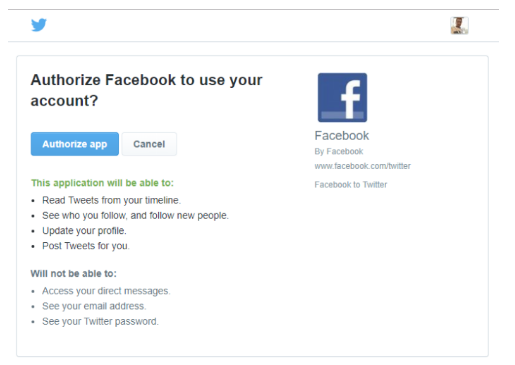The width and height of the screenshot is (515, 365).
Task: Click See your email address item
Action: (94, 306)
